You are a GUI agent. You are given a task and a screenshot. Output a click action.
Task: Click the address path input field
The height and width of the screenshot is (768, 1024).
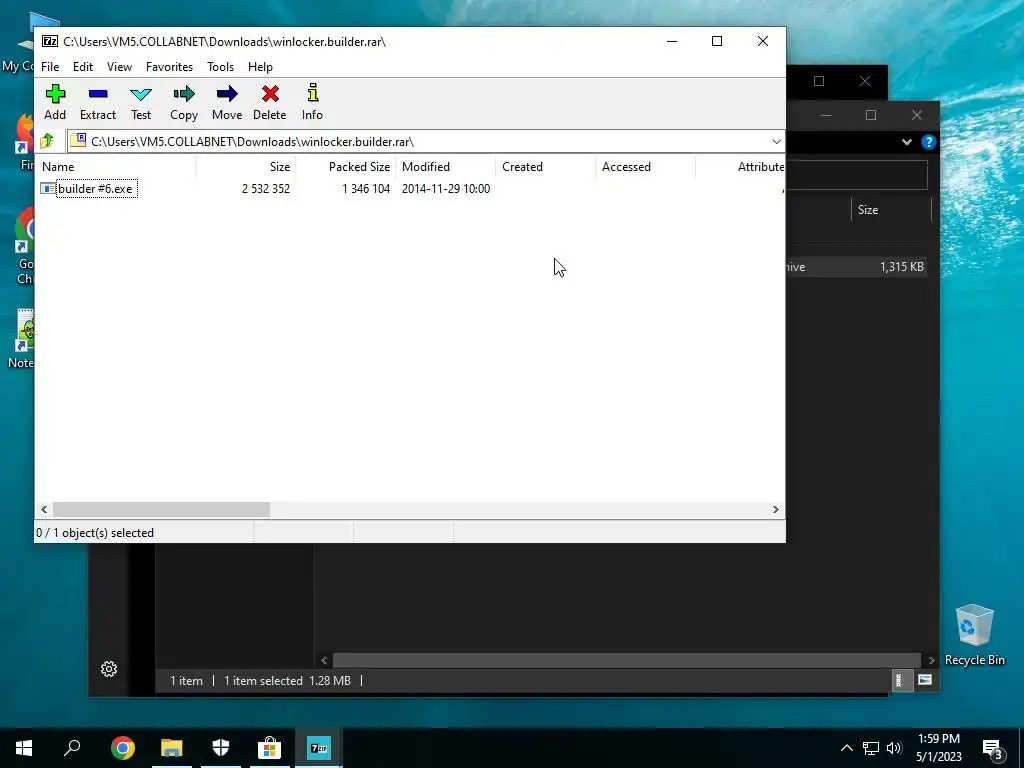pos(418,142)
